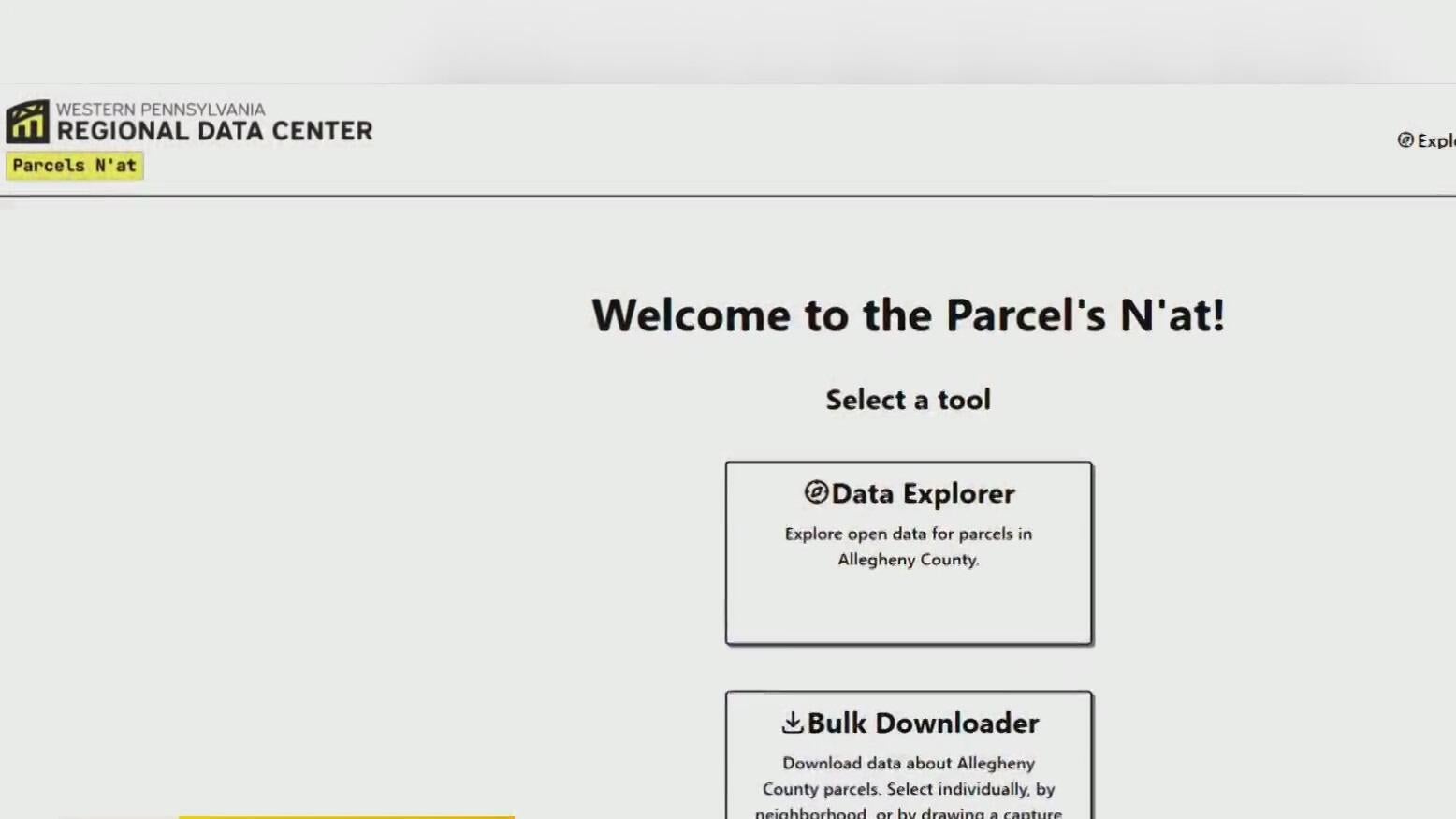The image size is (1456, 819).
Task: Click the Select a tool subheading
Action: (x=909, y=400)
